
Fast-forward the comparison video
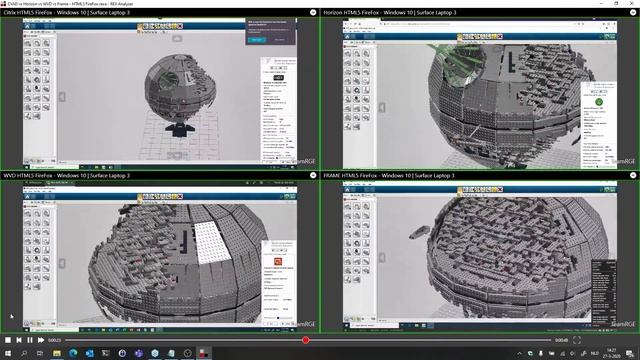coord(41,340)
